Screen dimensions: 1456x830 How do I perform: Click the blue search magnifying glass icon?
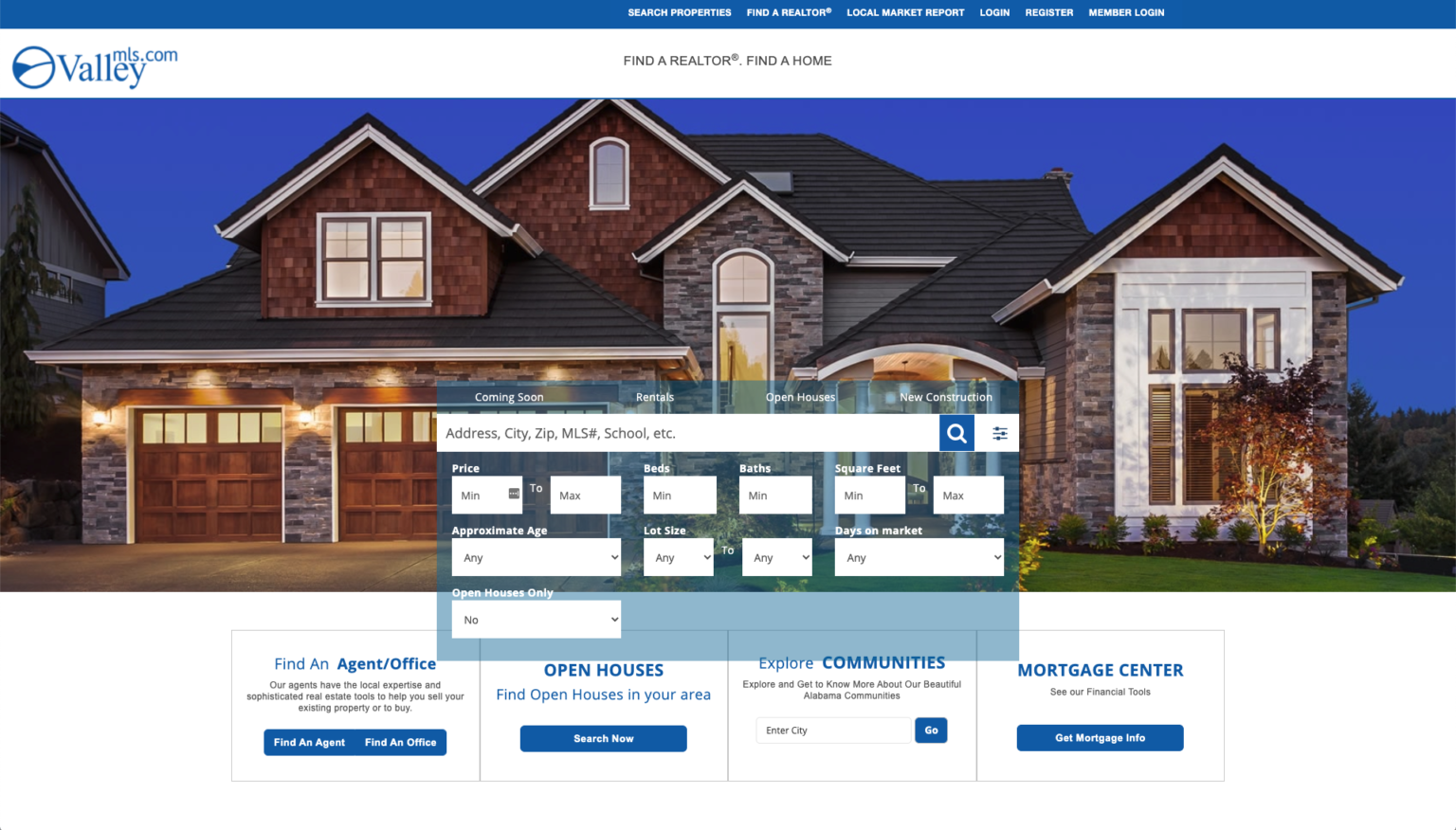pos(956,433)
